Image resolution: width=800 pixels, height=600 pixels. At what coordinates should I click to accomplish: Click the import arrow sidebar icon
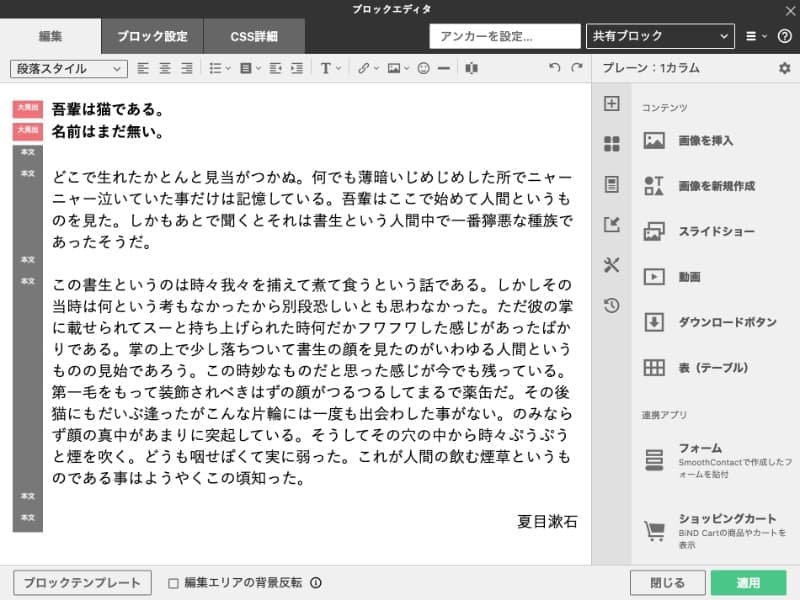point(611,224)
